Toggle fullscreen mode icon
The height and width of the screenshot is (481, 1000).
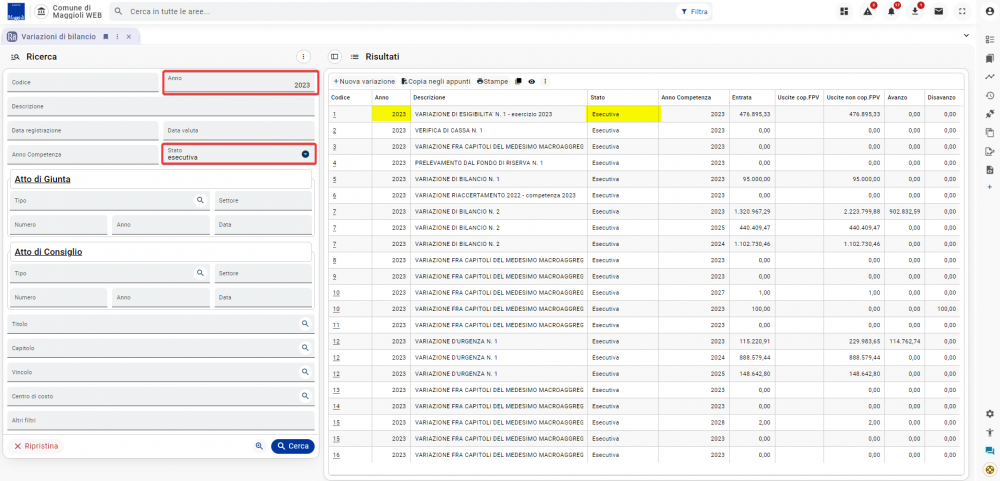pyautogui.click(x=962, y=11)
